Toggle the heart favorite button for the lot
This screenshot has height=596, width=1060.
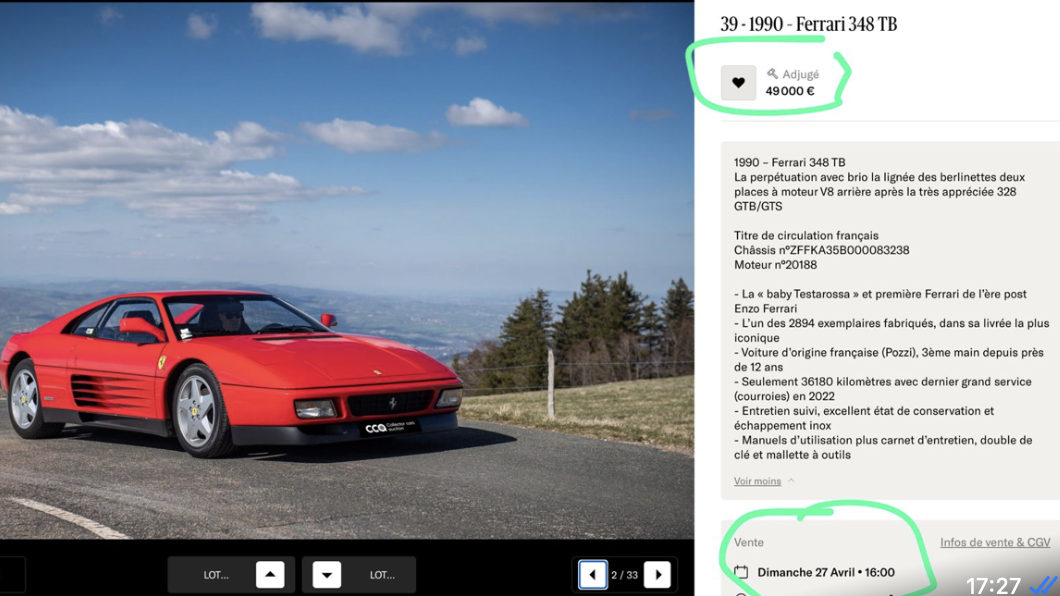point(738,82)
